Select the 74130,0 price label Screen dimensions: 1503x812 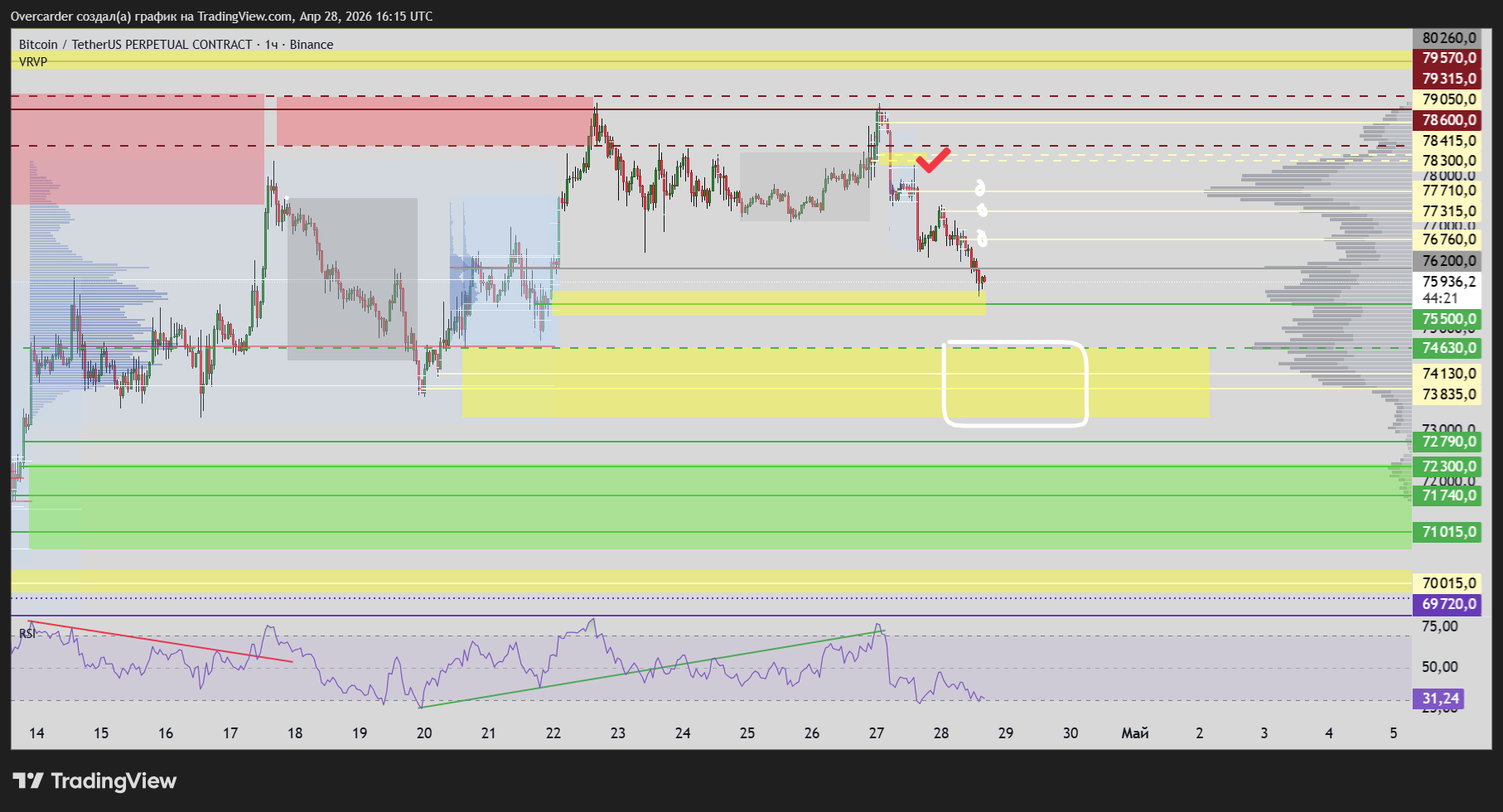point(1447,374)
